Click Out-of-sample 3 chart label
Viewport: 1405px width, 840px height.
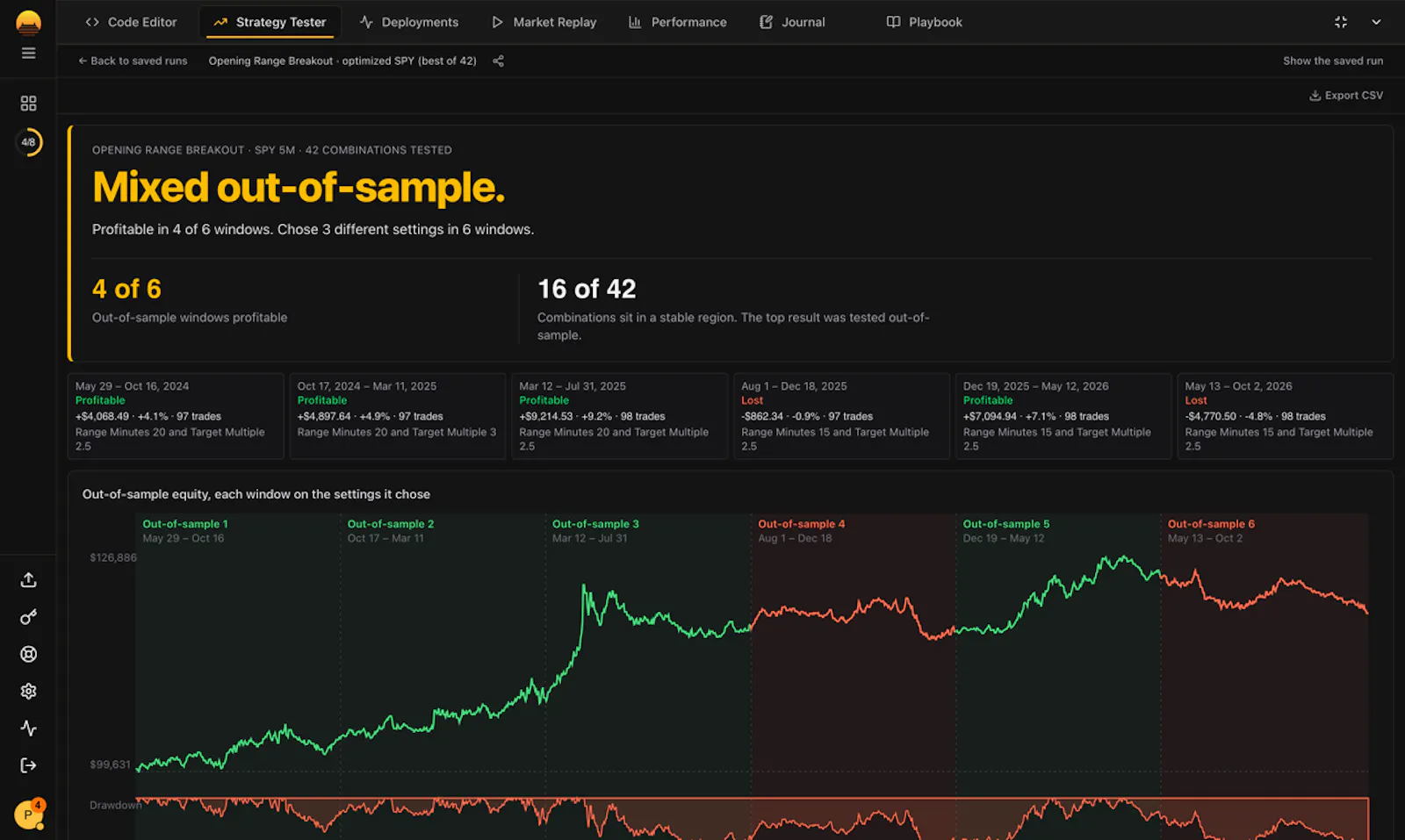pyautogui.click(x=595, y=524)
